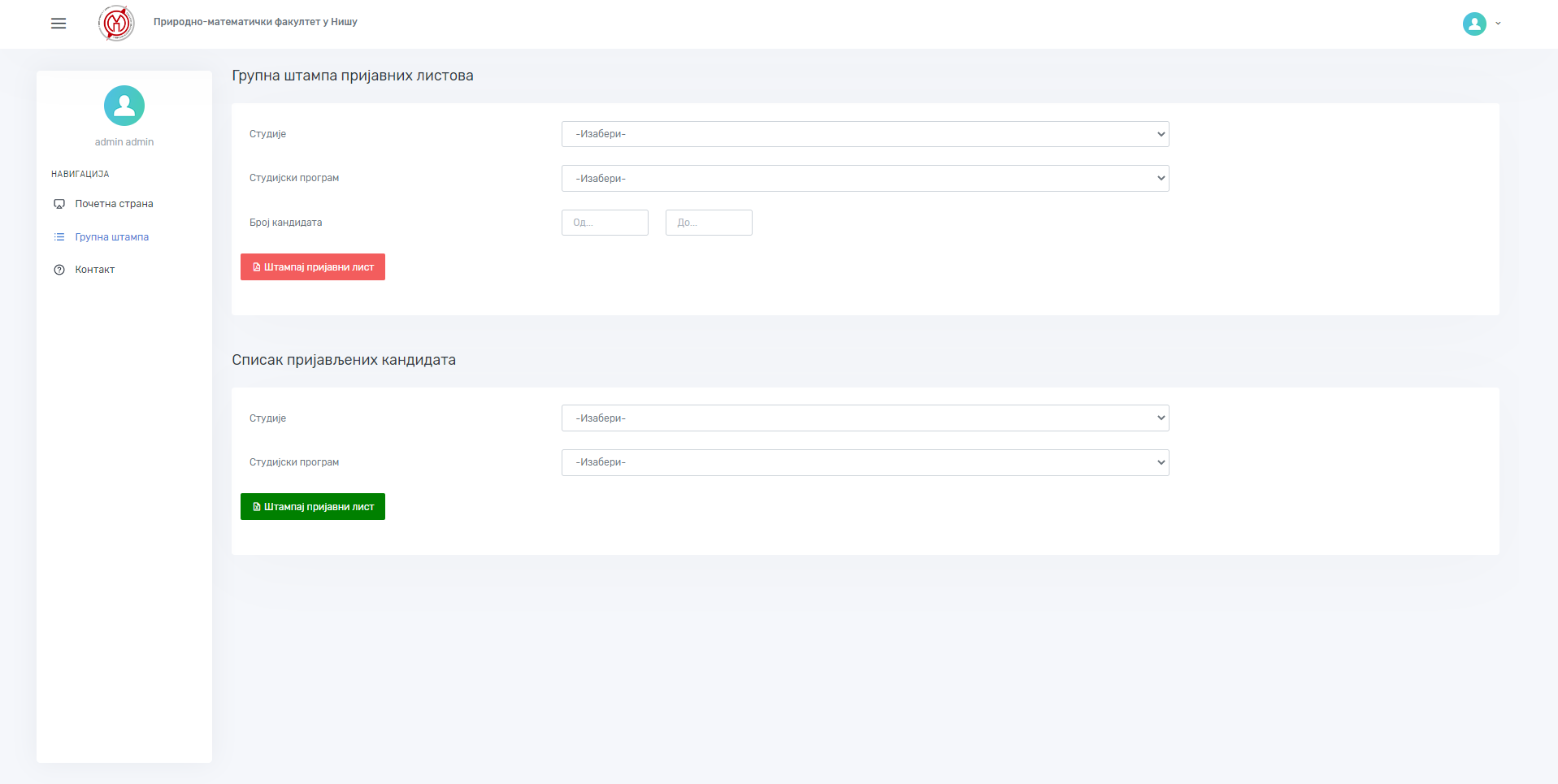
Task: Go to Почетна страна in navigation
Action: [114, 204]
